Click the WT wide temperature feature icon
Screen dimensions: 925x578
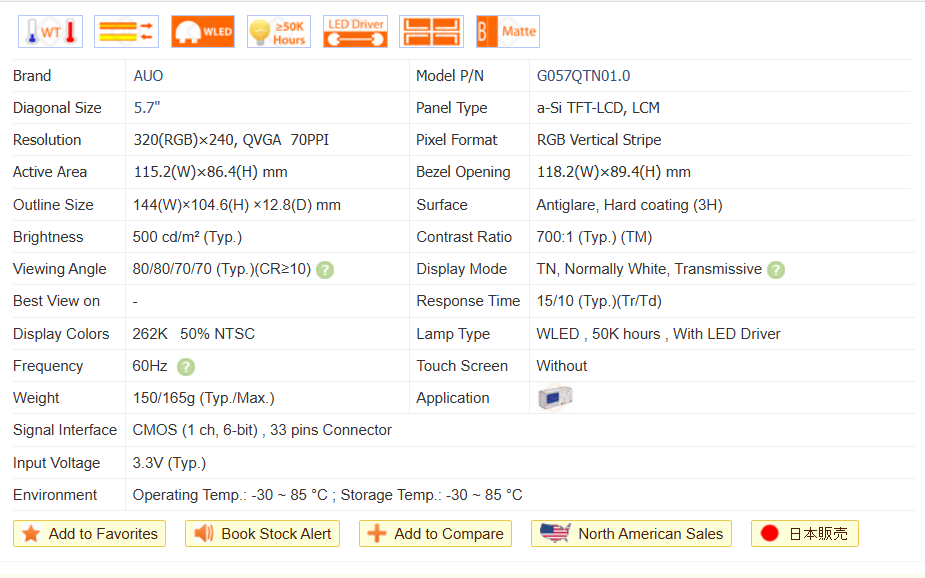coord(50,32)
